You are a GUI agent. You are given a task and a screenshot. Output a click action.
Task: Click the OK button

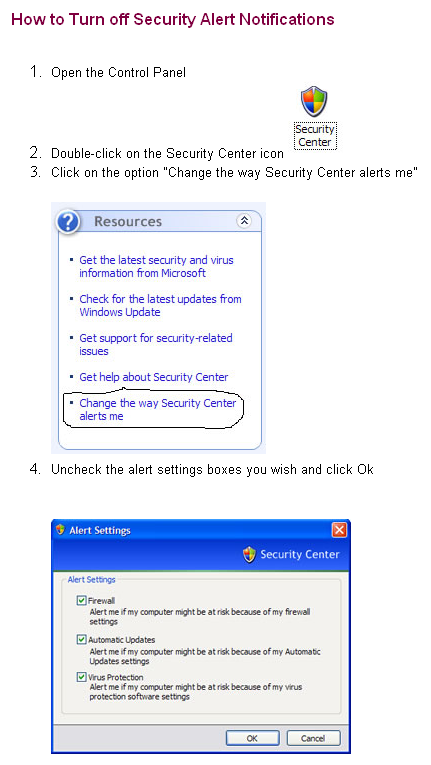click(252, 738)
